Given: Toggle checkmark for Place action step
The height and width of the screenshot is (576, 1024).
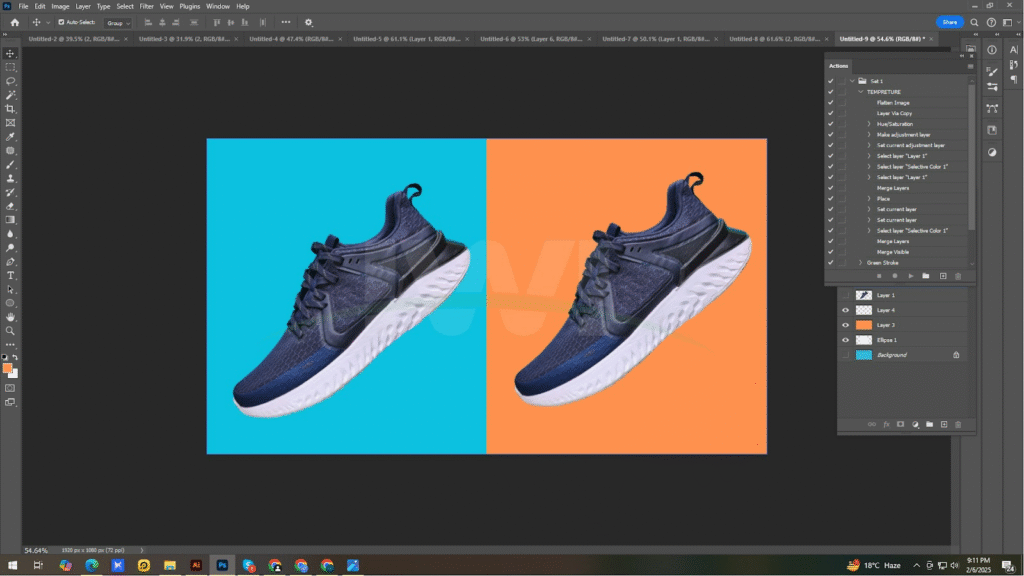Looking at the screenshot, I should click(831, 199).
